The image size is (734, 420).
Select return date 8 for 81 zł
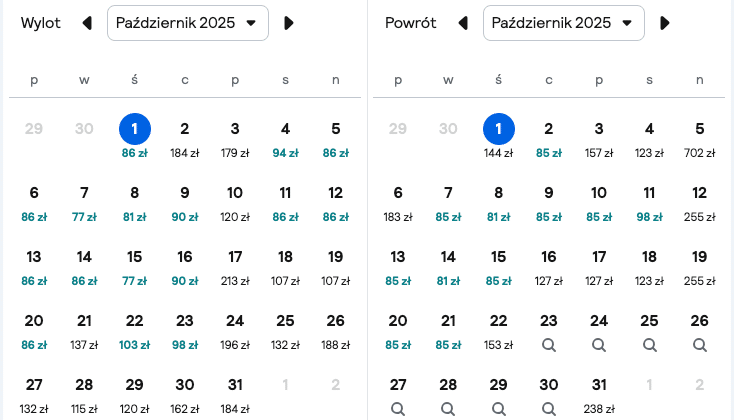pyautogui.click(x=499, y=204)
